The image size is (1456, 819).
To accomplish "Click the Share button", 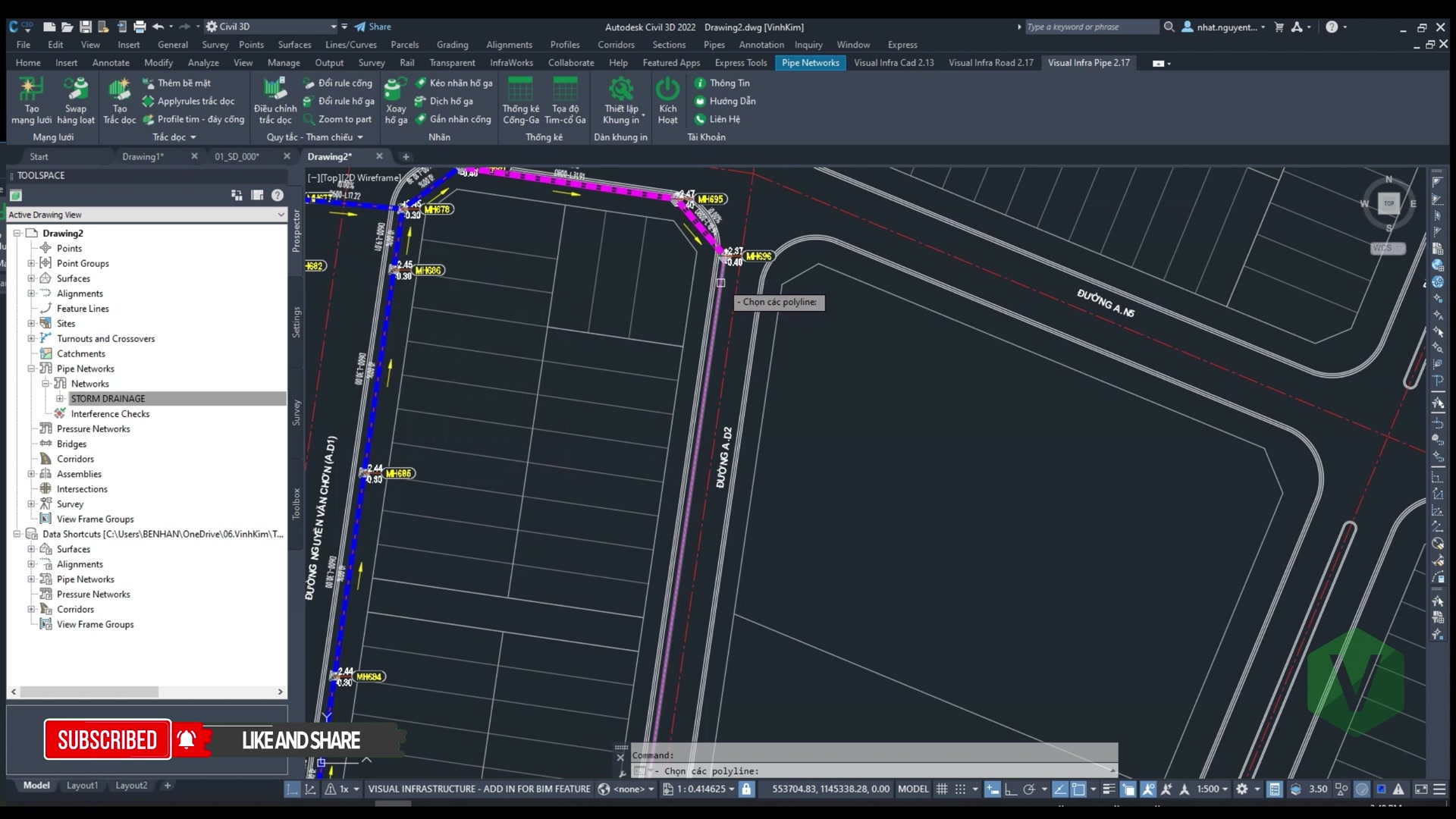I will (372, 27).
